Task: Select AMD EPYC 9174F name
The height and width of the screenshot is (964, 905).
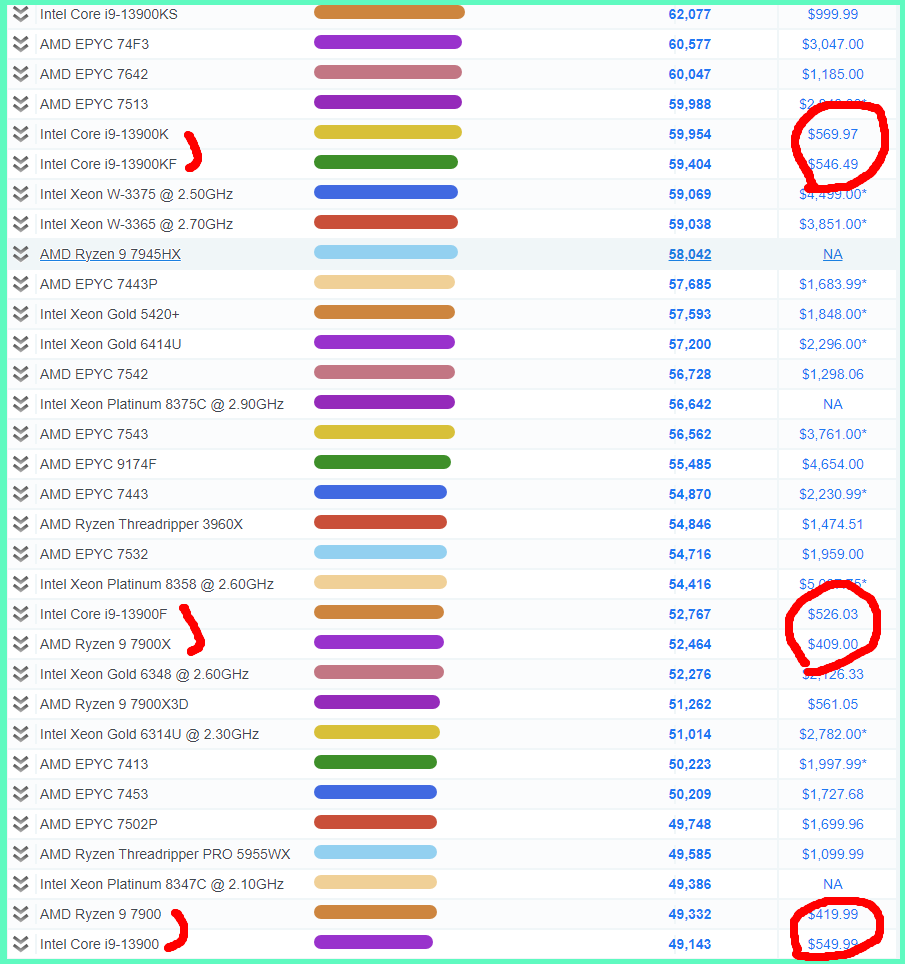Action: pos(98,464)
